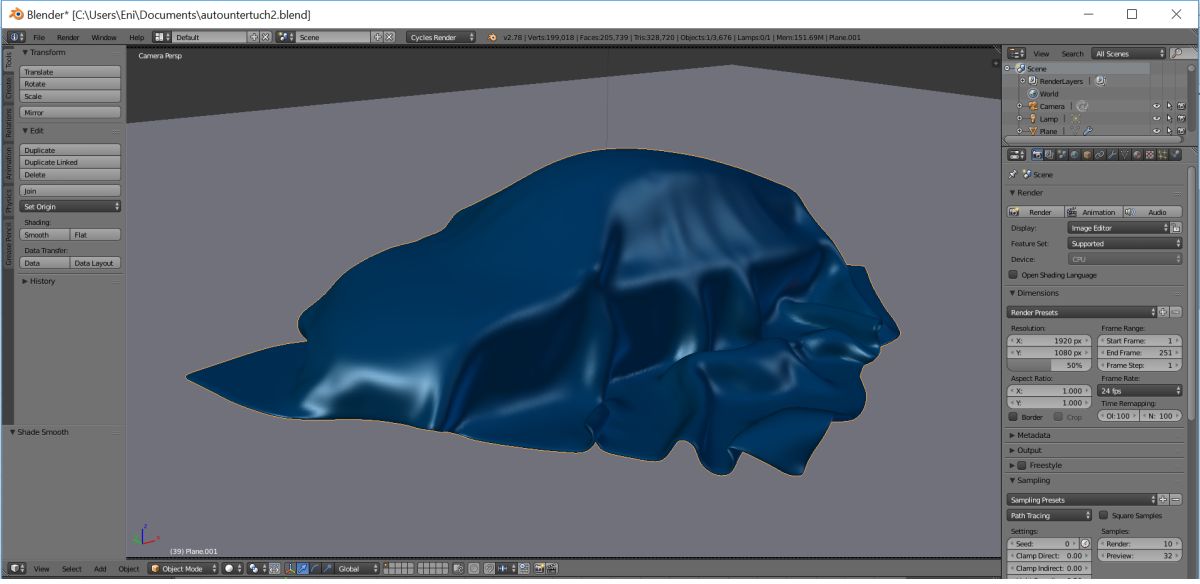The image size is (1200, 584).
Task: Open the World properties tab
Action: (x=1074, y=155)
